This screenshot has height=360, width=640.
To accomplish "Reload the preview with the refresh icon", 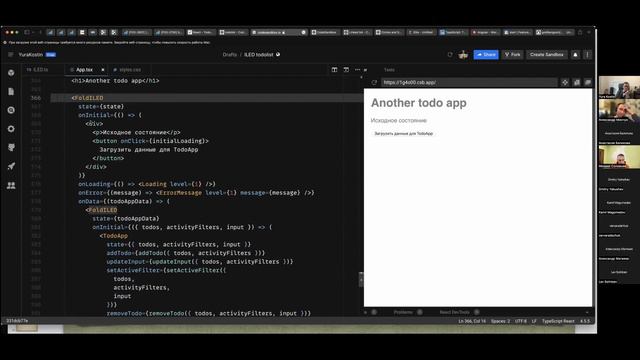I will (374, 82).
